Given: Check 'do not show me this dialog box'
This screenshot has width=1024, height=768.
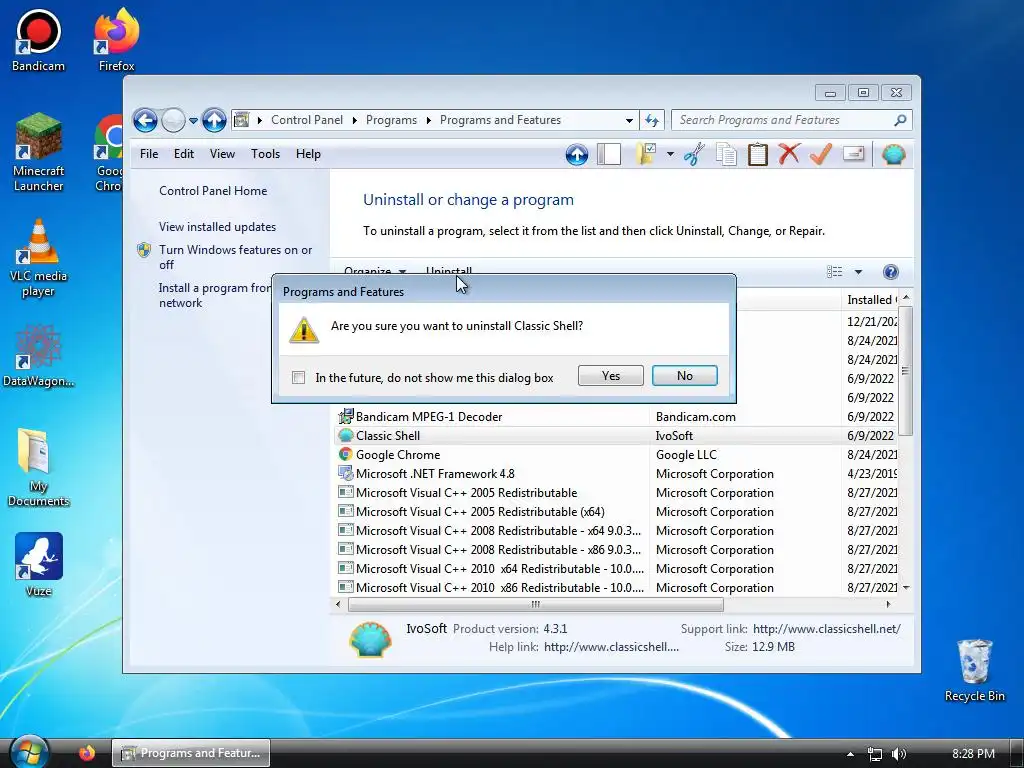Looking at the screenshot, I should tap(298, 377).
